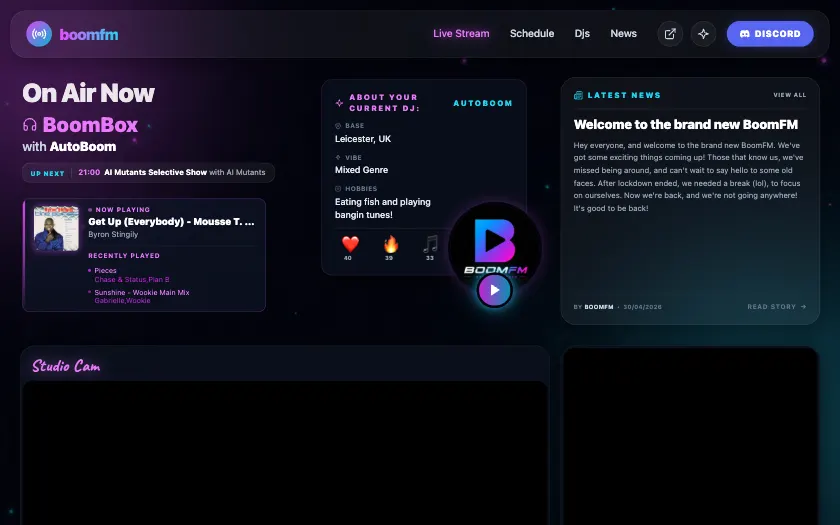This screenshot has width=840, height=525.
Task: Open the Welcome to the brand new BoomFM headline
Action: 686,124
